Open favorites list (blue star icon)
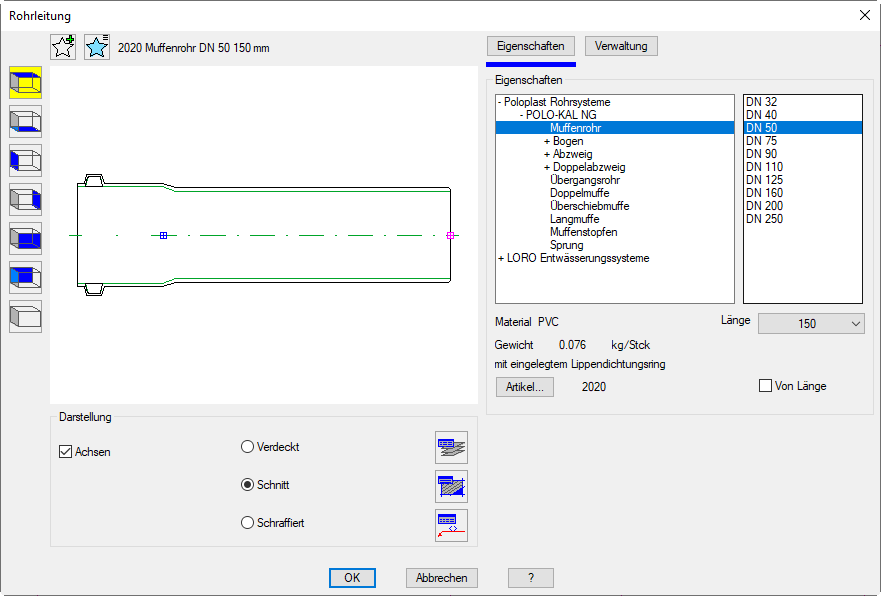 click(x=97, y=47)
